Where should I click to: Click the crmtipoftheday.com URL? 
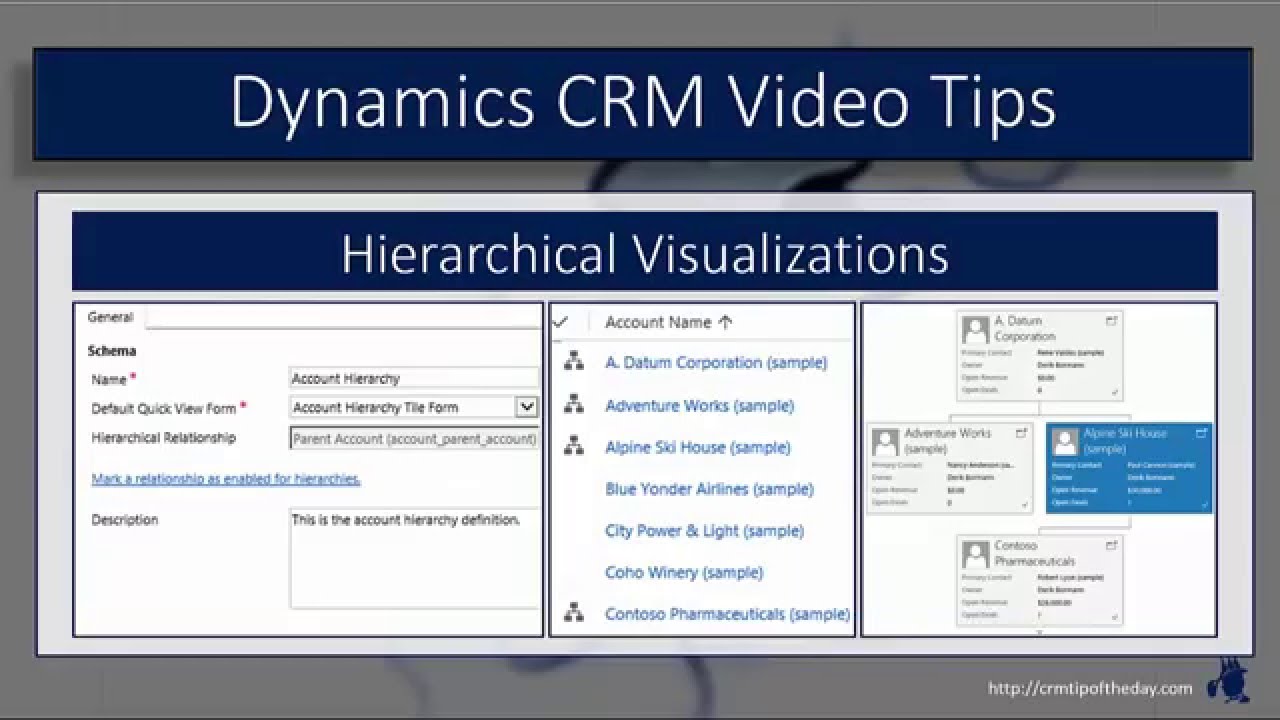1090,688
